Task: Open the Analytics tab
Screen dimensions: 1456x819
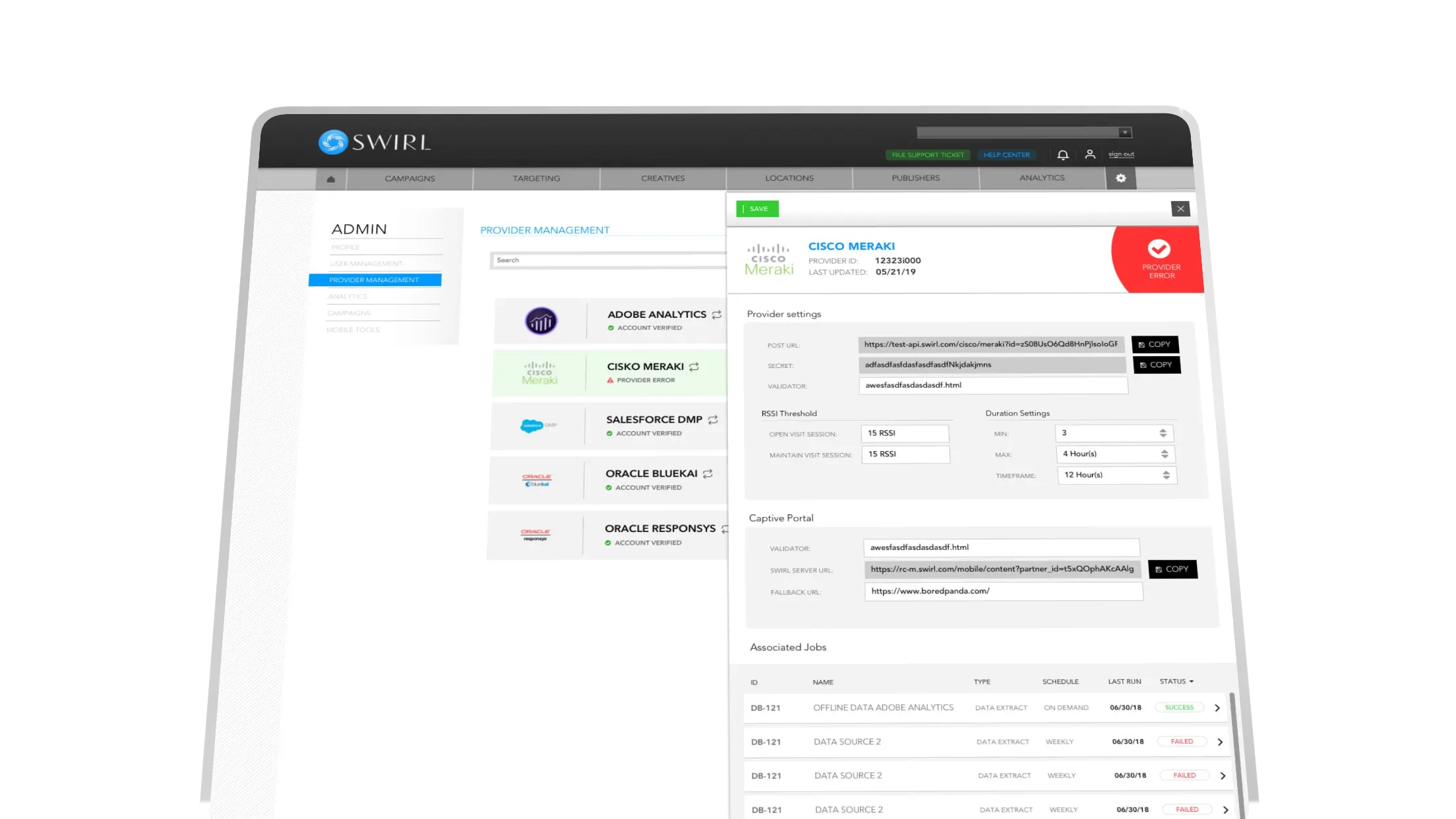Action: click(x=1042, y=178)
